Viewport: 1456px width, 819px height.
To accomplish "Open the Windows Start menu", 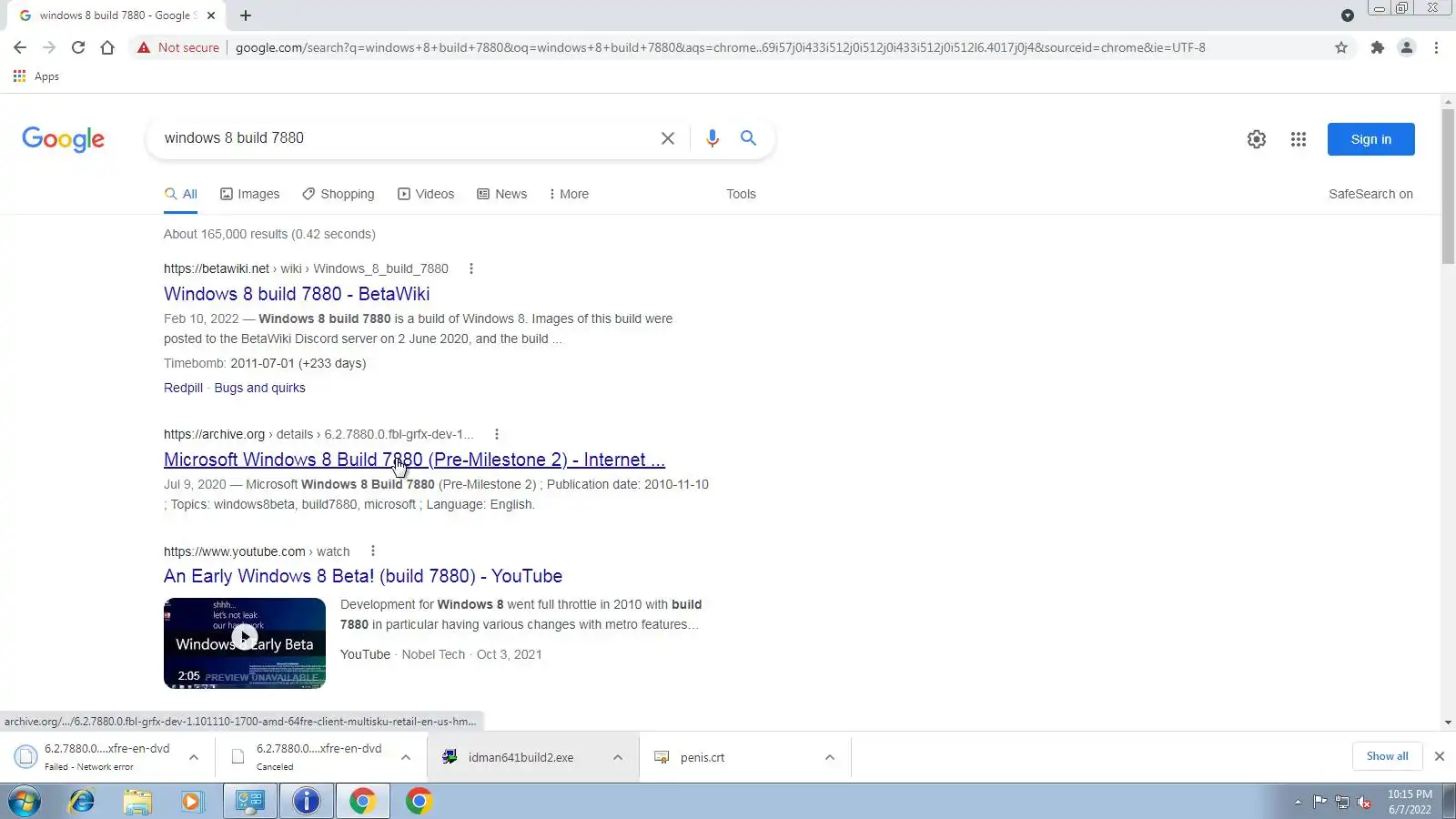I will click(25, 801).
